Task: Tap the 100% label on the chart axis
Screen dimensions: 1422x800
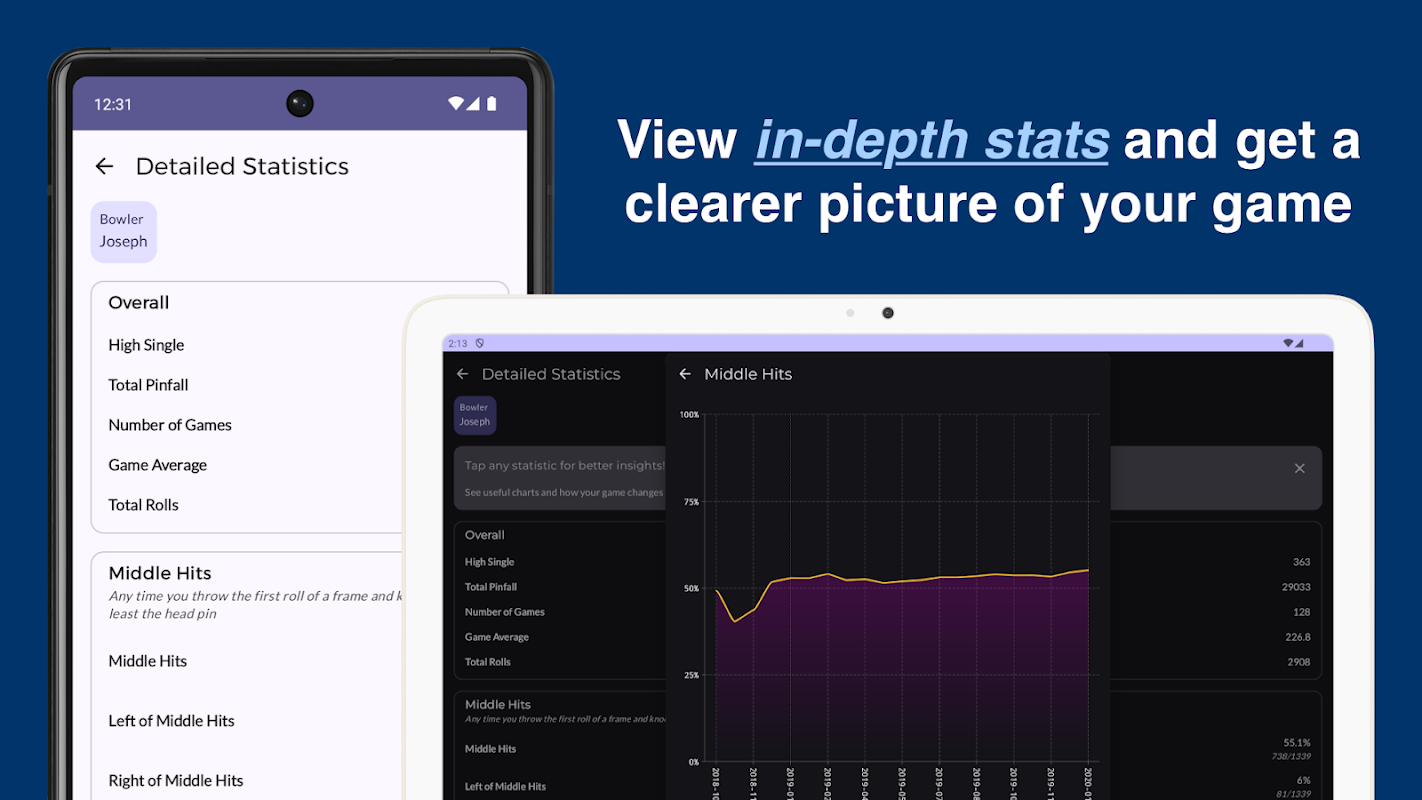Action: [x=690, y=415]
